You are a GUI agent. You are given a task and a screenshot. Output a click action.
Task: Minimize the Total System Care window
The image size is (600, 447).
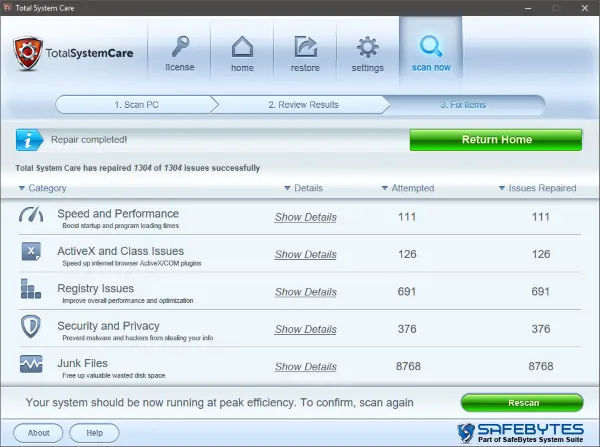click(528, 8)
